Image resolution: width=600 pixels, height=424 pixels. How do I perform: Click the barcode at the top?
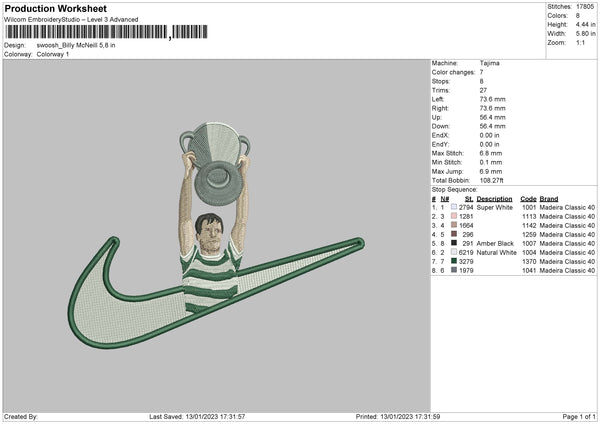(106, 32)
